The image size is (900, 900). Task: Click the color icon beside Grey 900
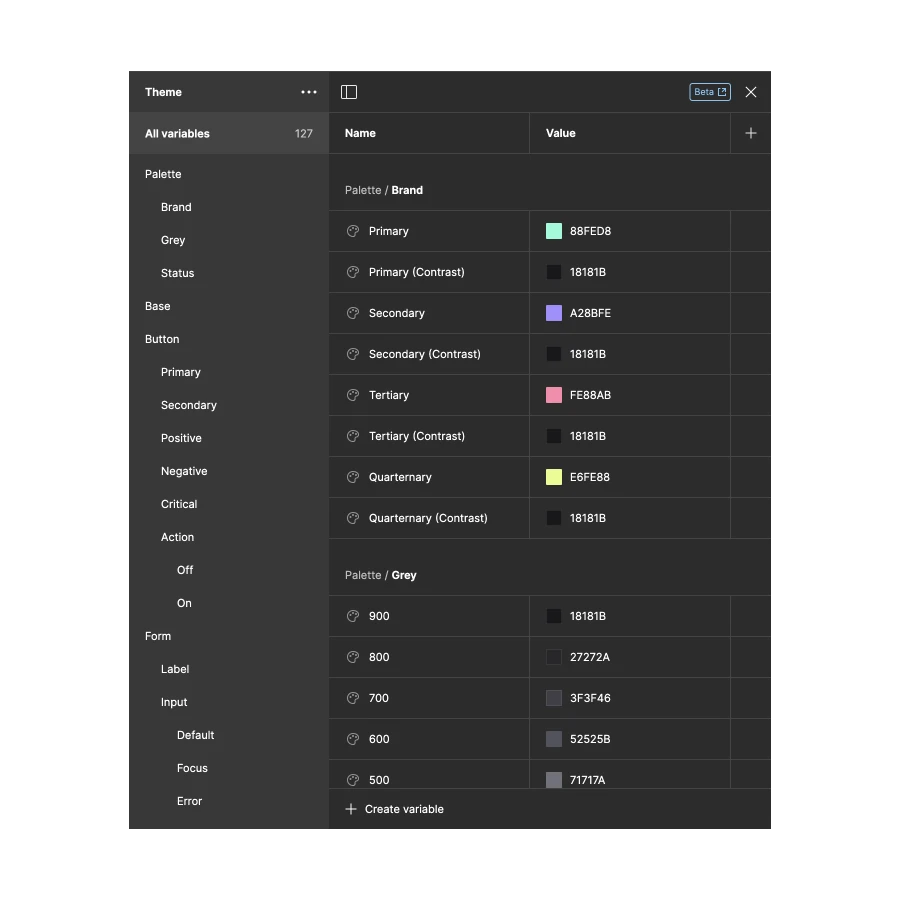pyautogui.click(x=353, y=616)
